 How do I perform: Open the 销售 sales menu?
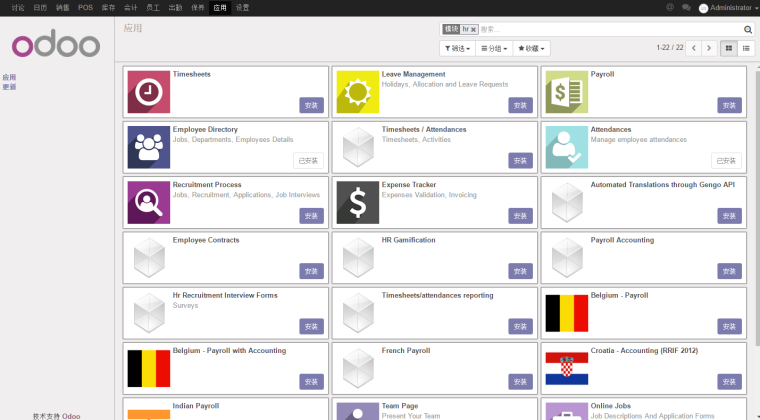tap(63, 8)
